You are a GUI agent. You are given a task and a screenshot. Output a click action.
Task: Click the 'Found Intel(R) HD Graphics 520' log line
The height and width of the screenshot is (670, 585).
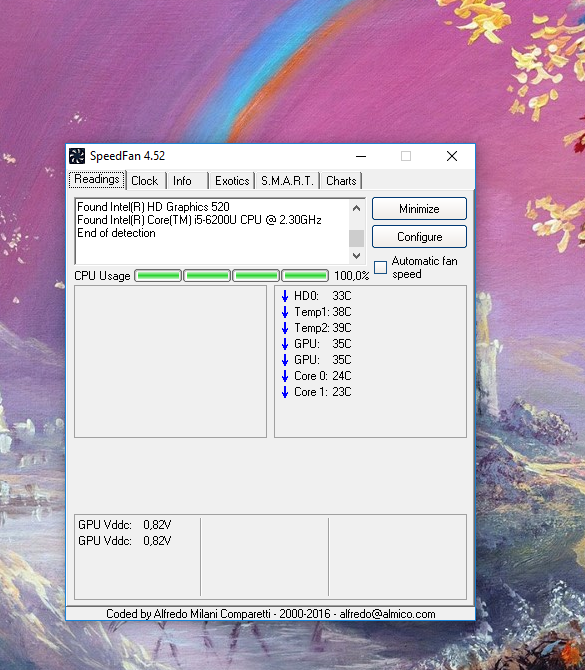coord(153,207)
